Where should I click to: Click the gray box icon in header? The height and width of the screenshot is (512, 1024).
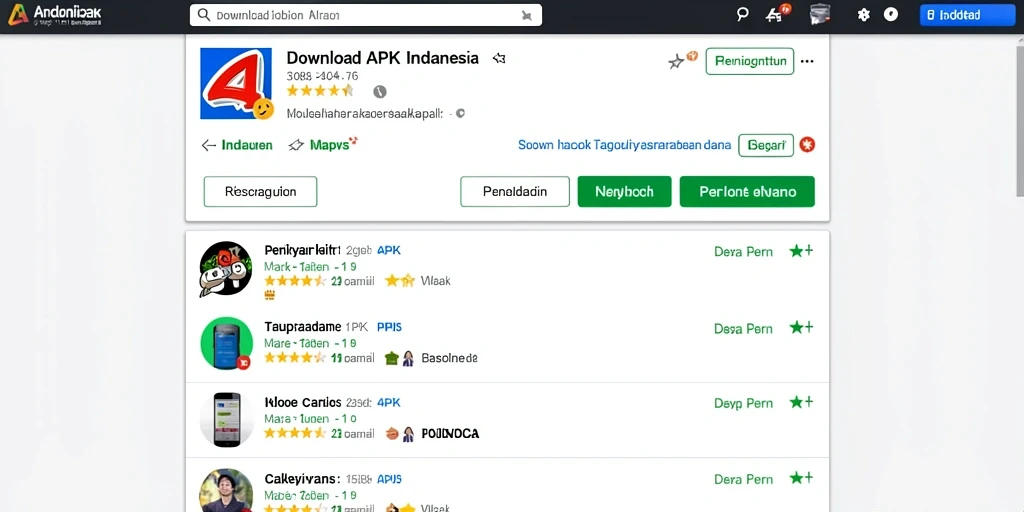(820, 14)
